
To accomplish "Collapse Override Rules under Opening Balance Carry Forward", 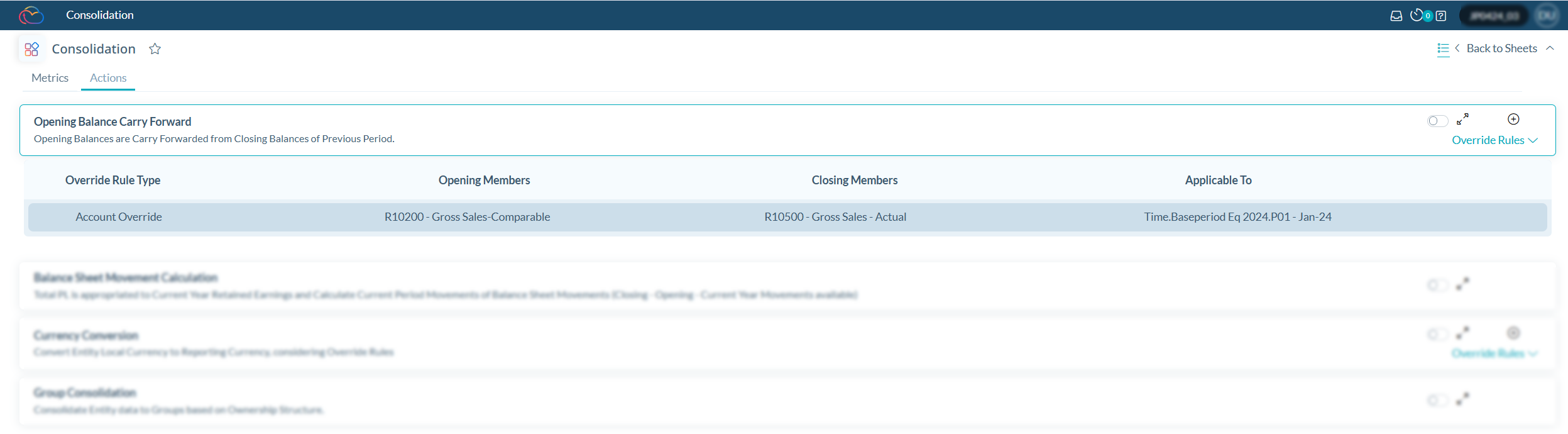I will tap(1494, 140).
